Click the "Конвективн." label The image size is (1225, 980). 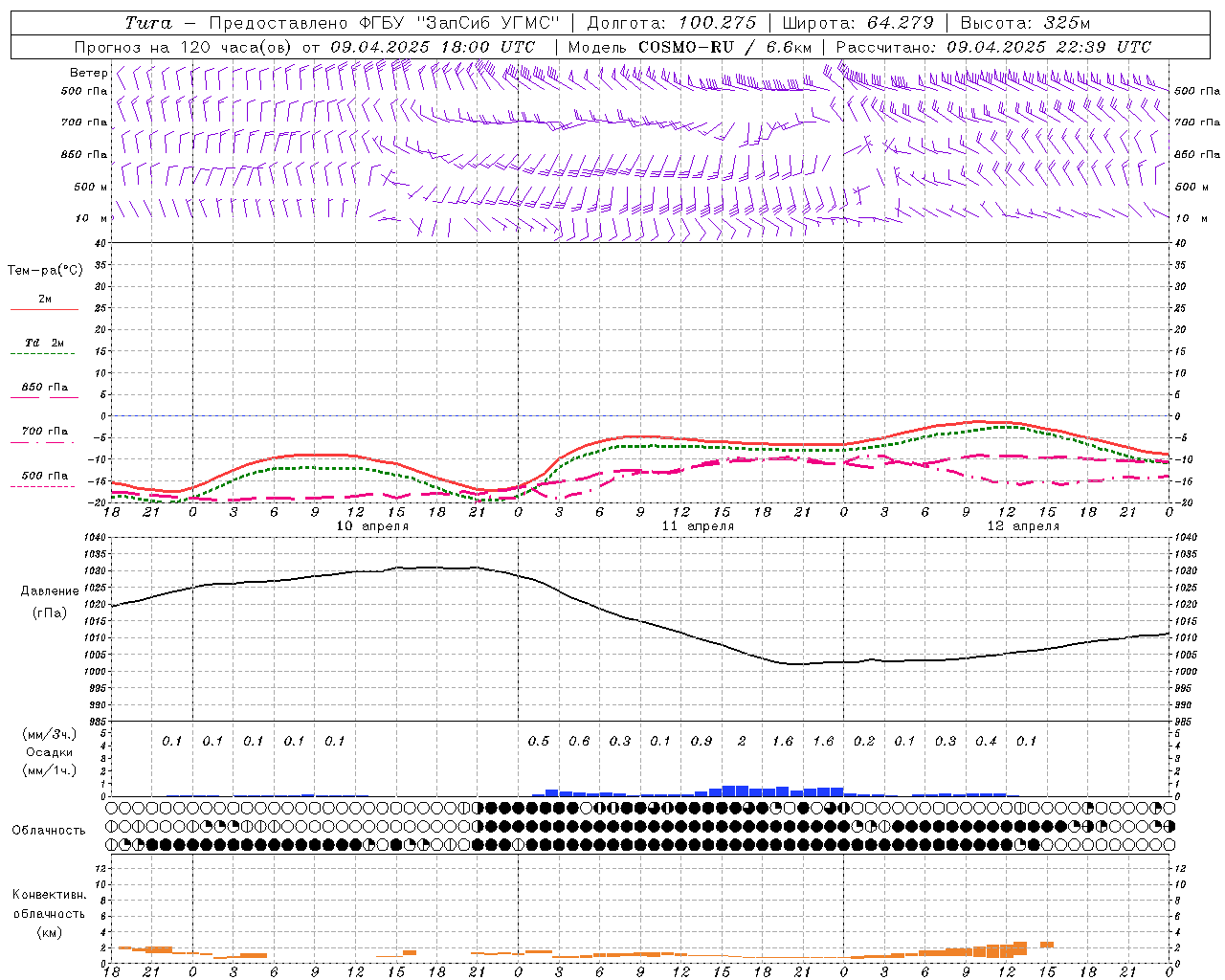50,895
